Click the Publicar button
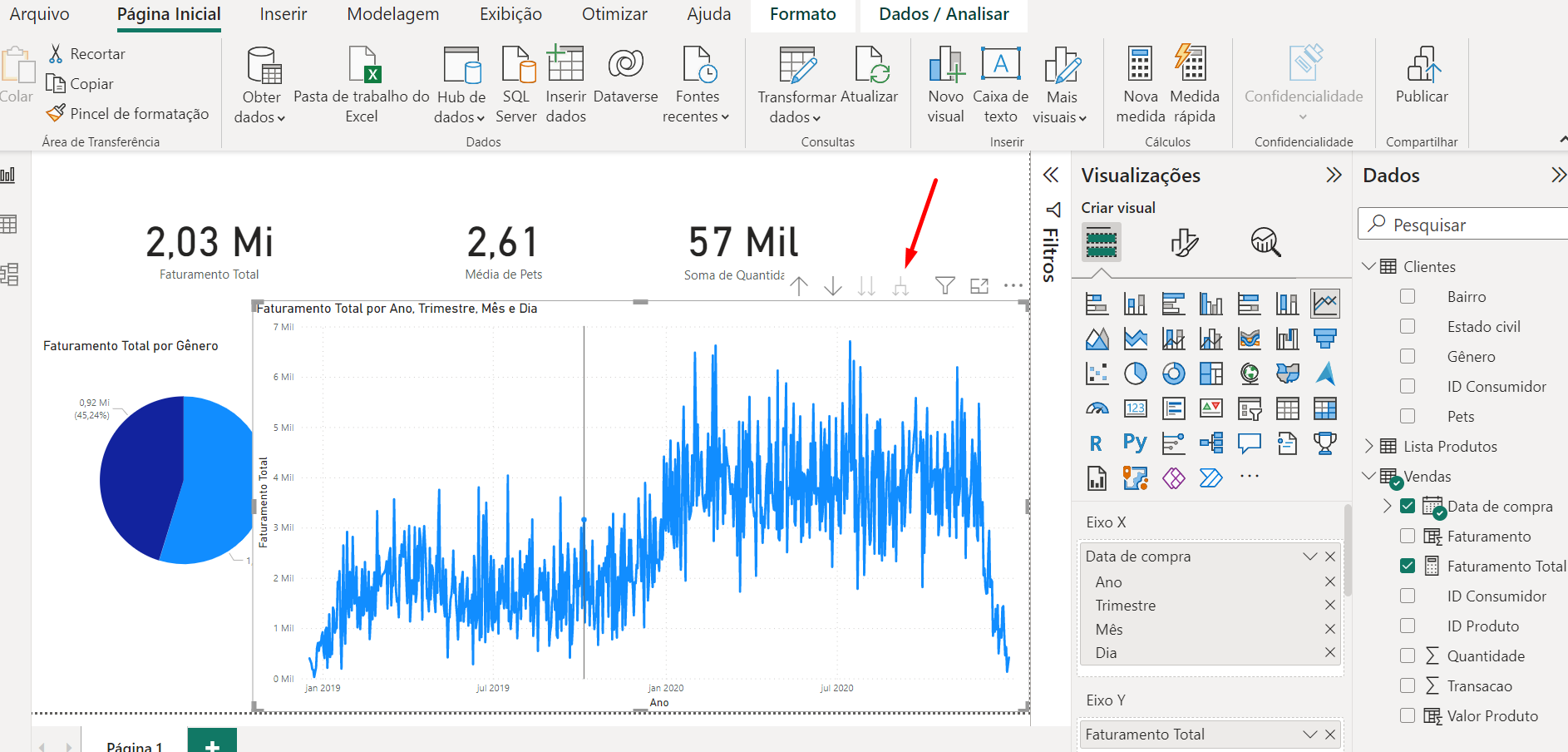 coord(1422,75)
